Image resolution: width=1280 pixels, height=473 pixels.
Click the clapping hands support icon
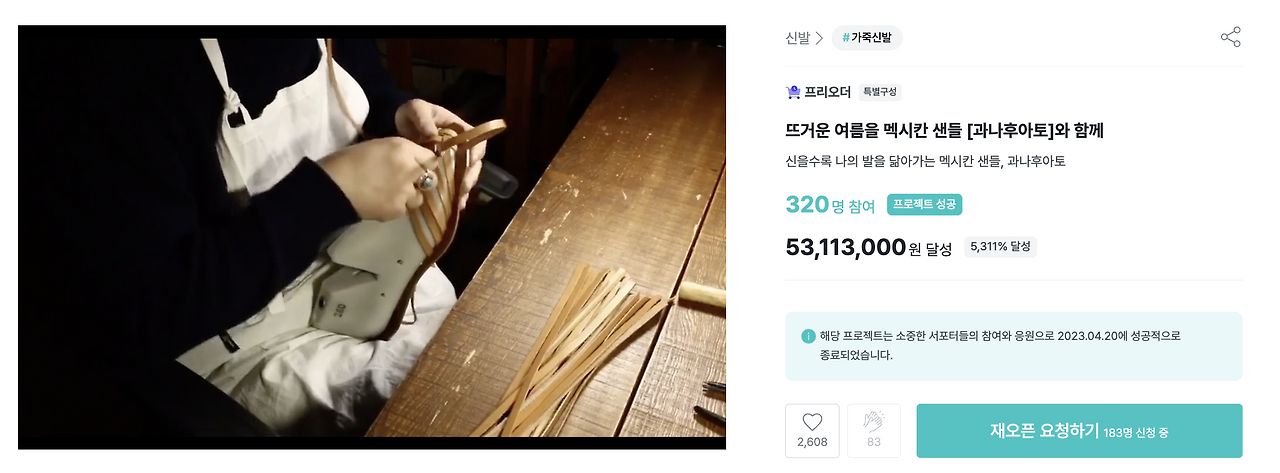click(x=874, y=431)
